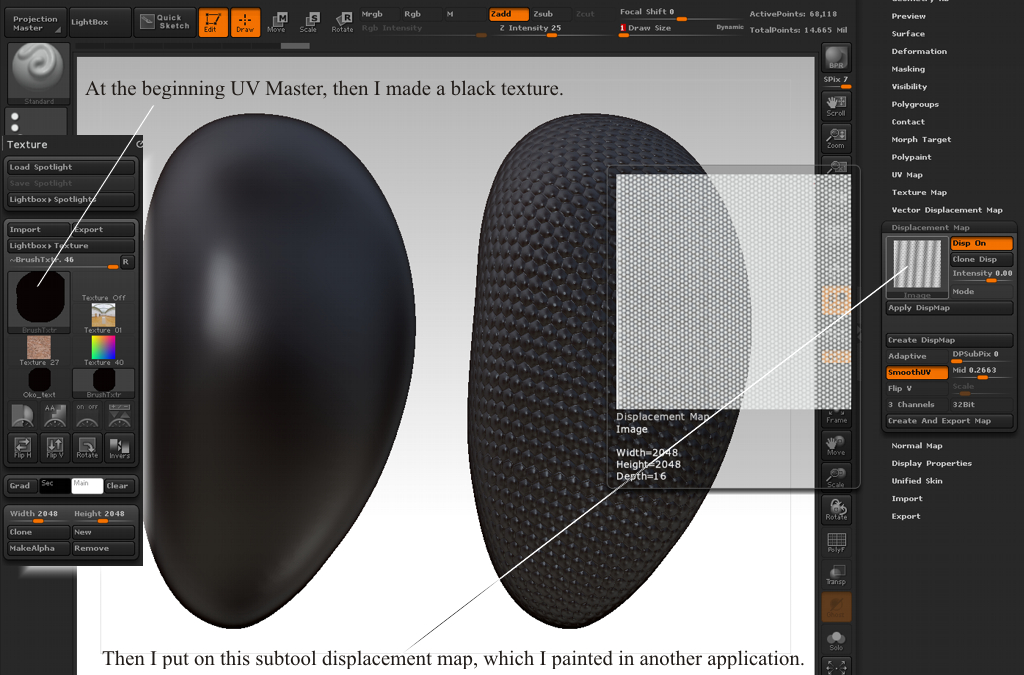Expand the Polygroups subpalette

tap(915, 104)
